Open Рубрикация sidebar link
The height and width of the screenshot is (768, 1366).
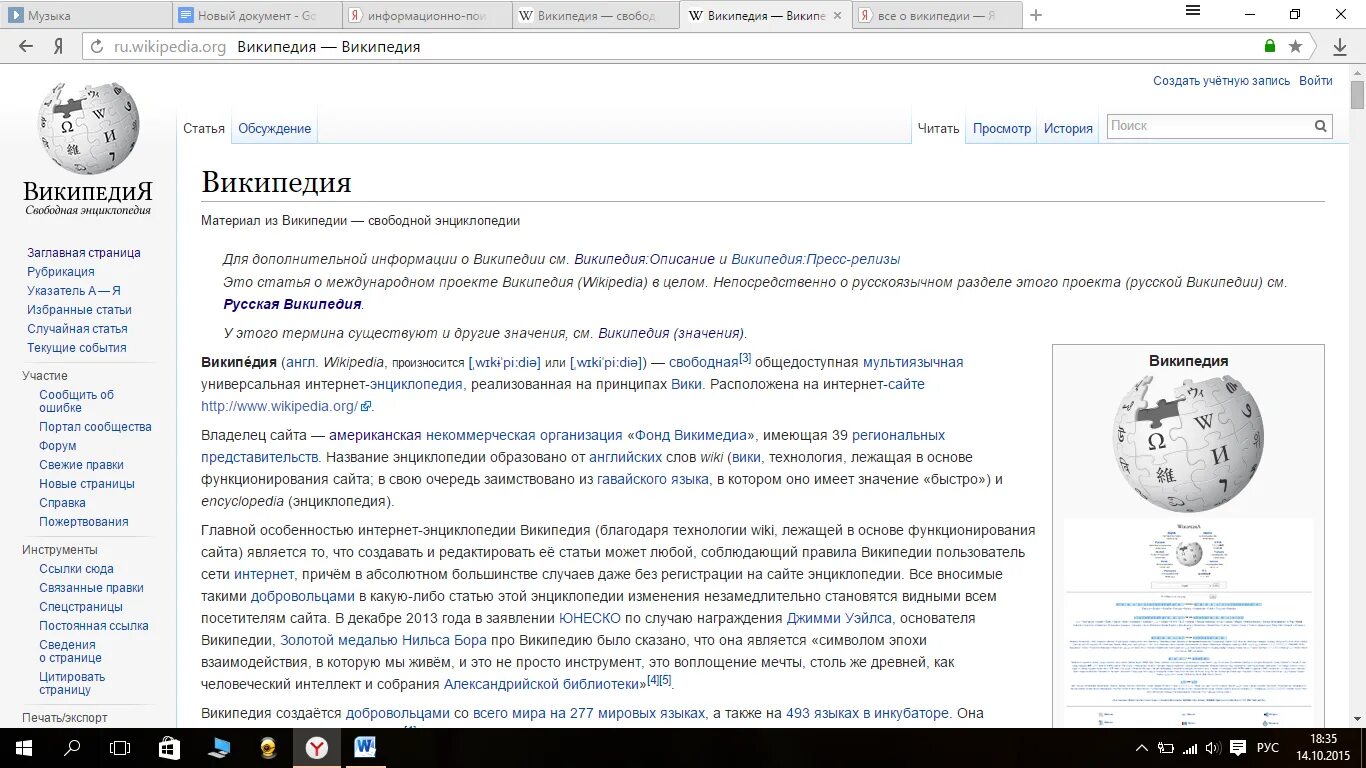click(61, 272)
